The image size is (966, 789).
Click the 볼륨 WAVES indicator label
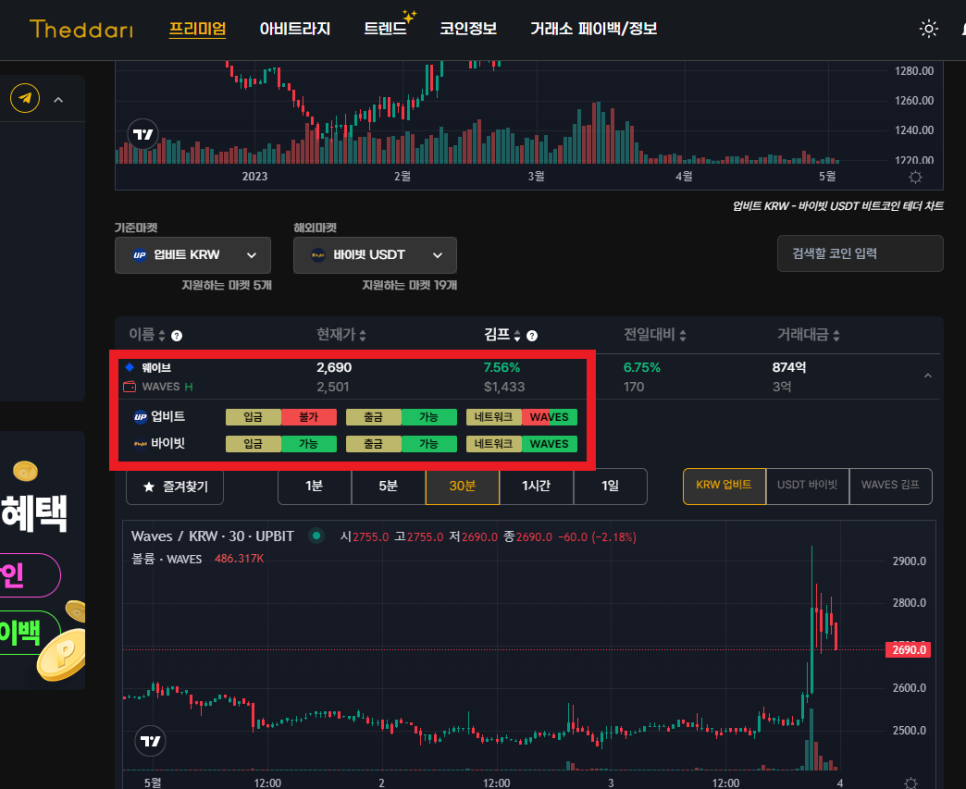pyautogui.click(x=167, y=559)
